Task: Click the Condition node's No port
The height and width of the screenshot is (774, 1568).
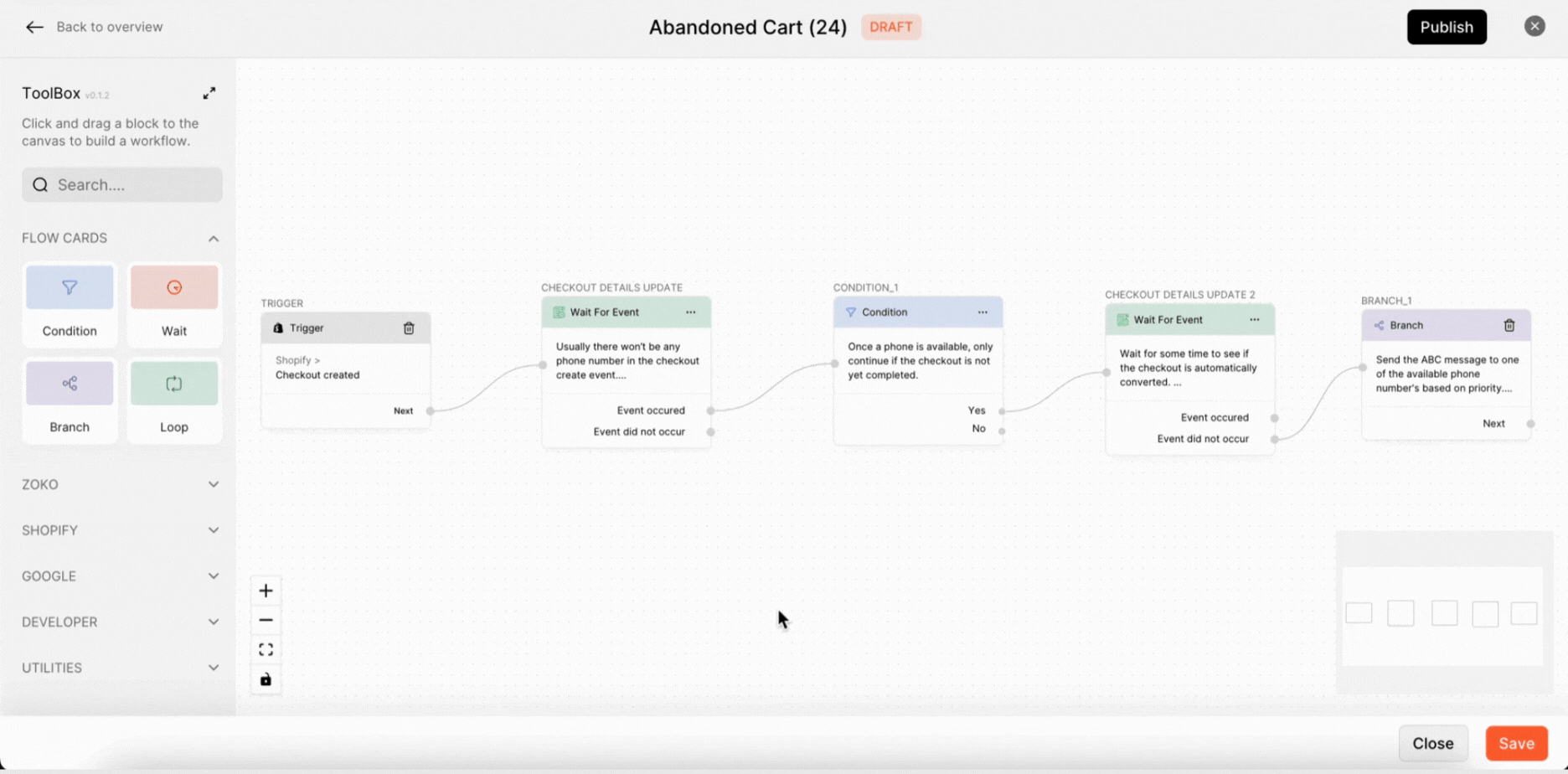Action: tap(1002, 431)
